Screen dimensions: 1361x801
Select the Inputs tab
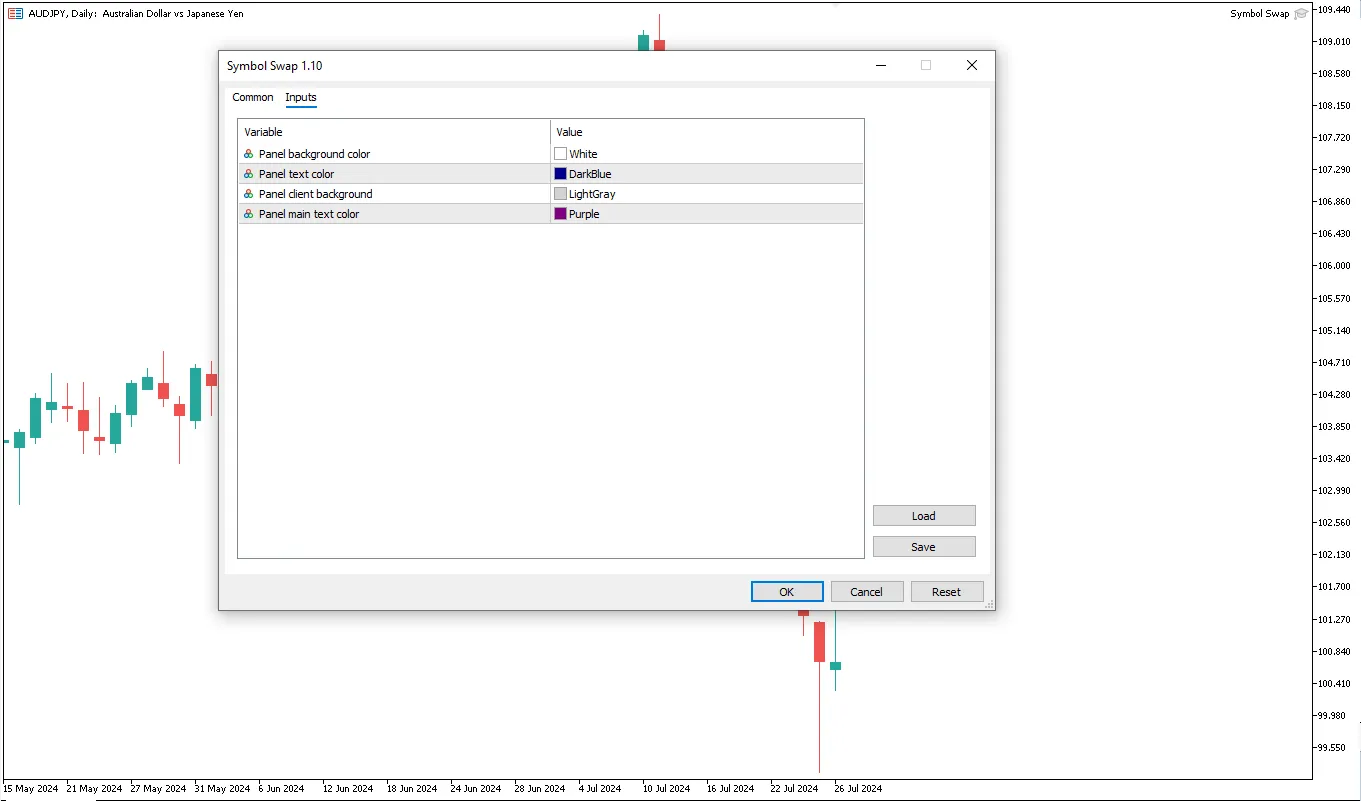[x=300, y=97]
